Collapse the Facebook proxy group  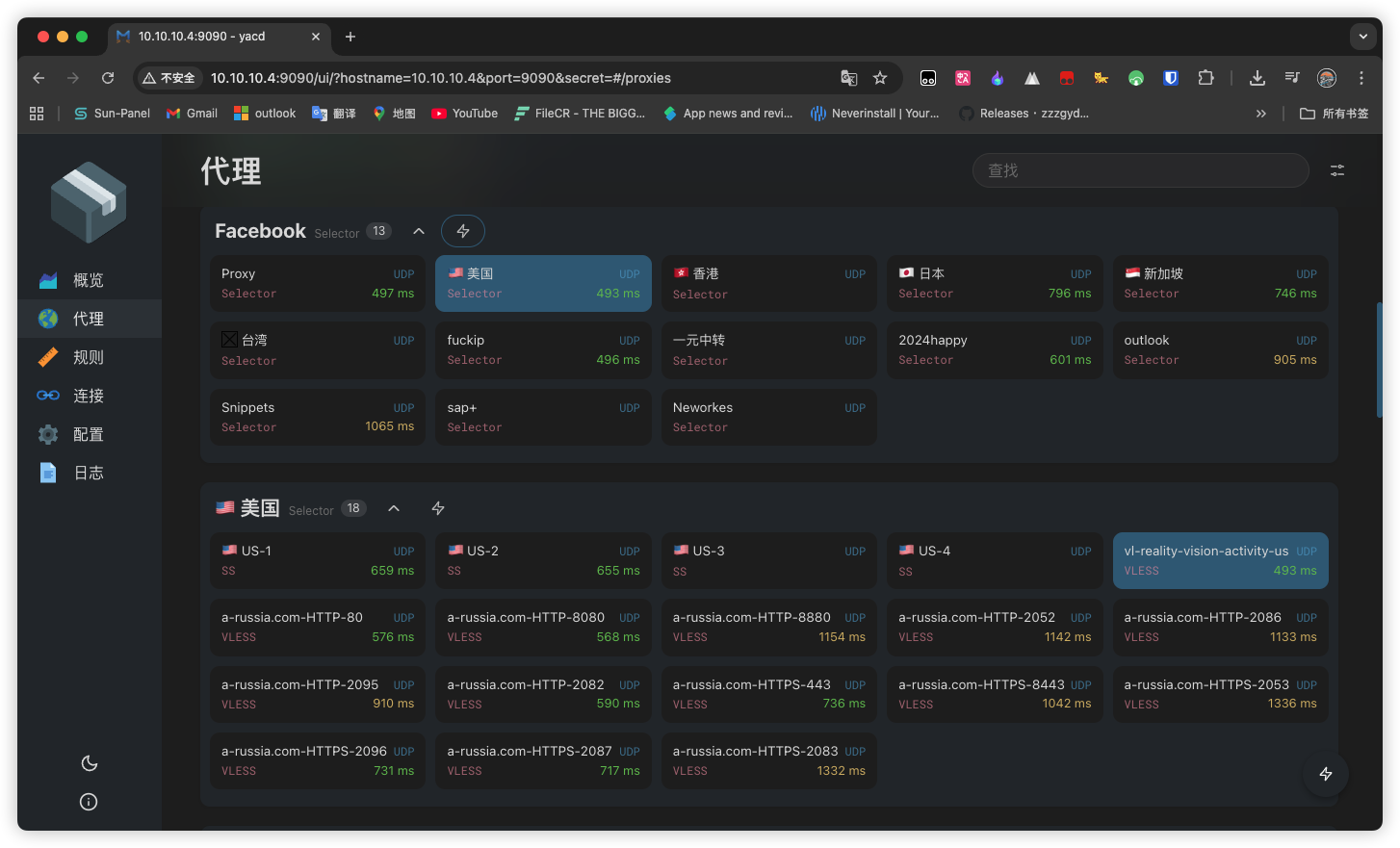pyautogui.click(x=419, y=231)
